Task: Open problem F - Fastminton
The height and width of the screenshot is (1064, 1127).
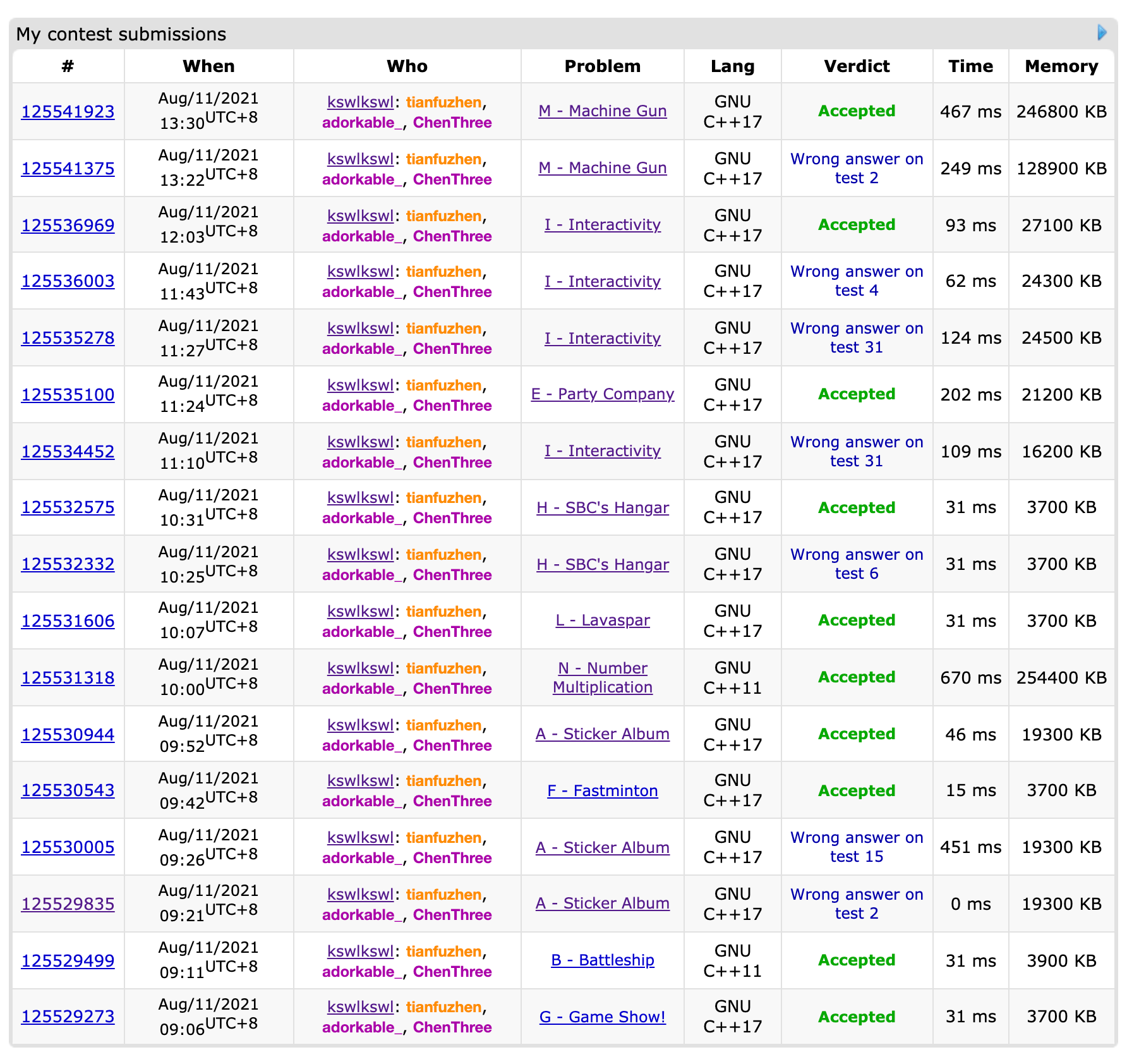Action: pos(602,791)
